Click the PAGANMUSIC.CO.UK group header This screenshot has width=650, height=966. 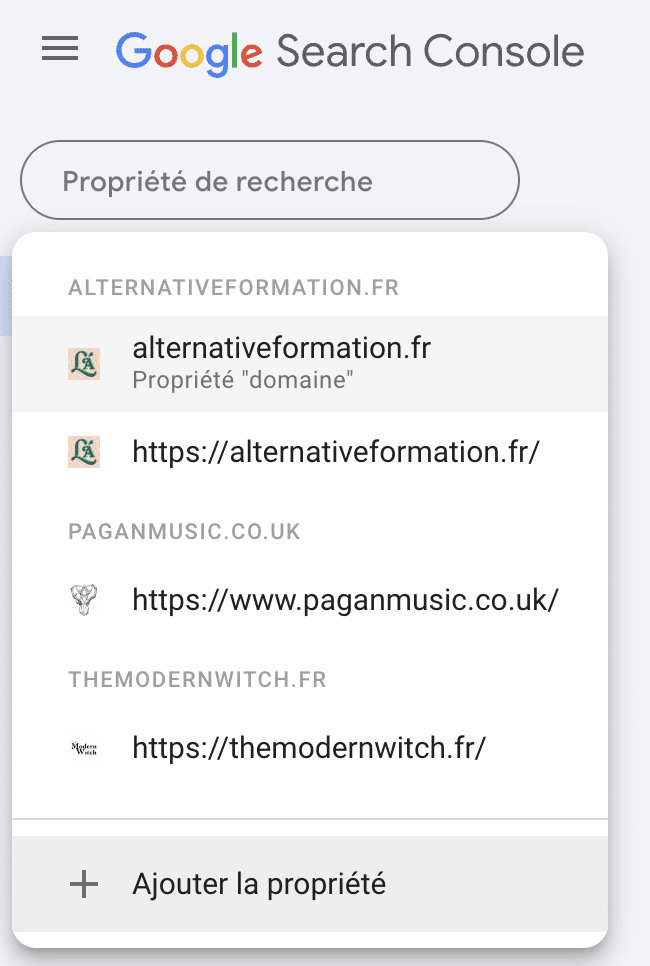pos(184,532)
